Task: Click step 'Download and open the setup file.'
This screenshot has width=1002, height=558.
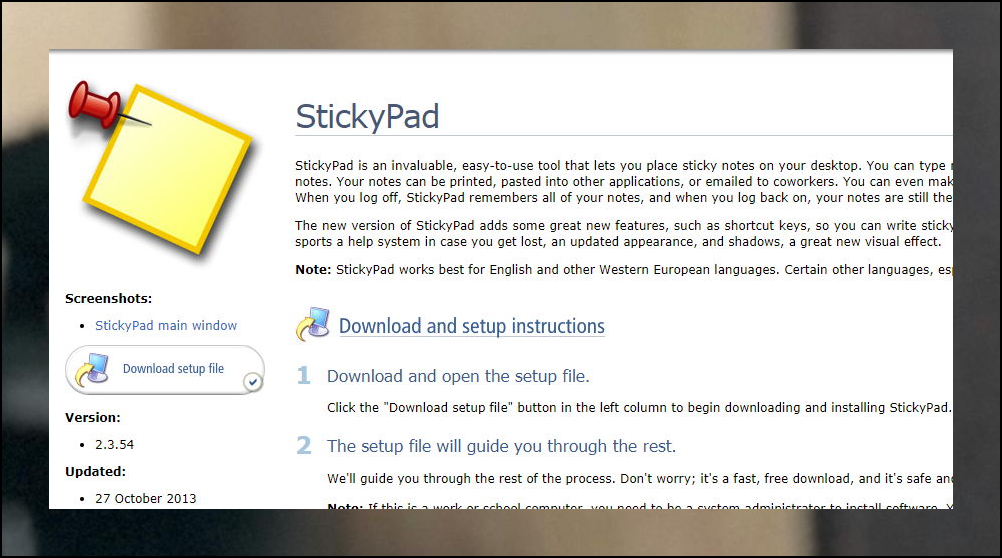Action: [458, 376]
